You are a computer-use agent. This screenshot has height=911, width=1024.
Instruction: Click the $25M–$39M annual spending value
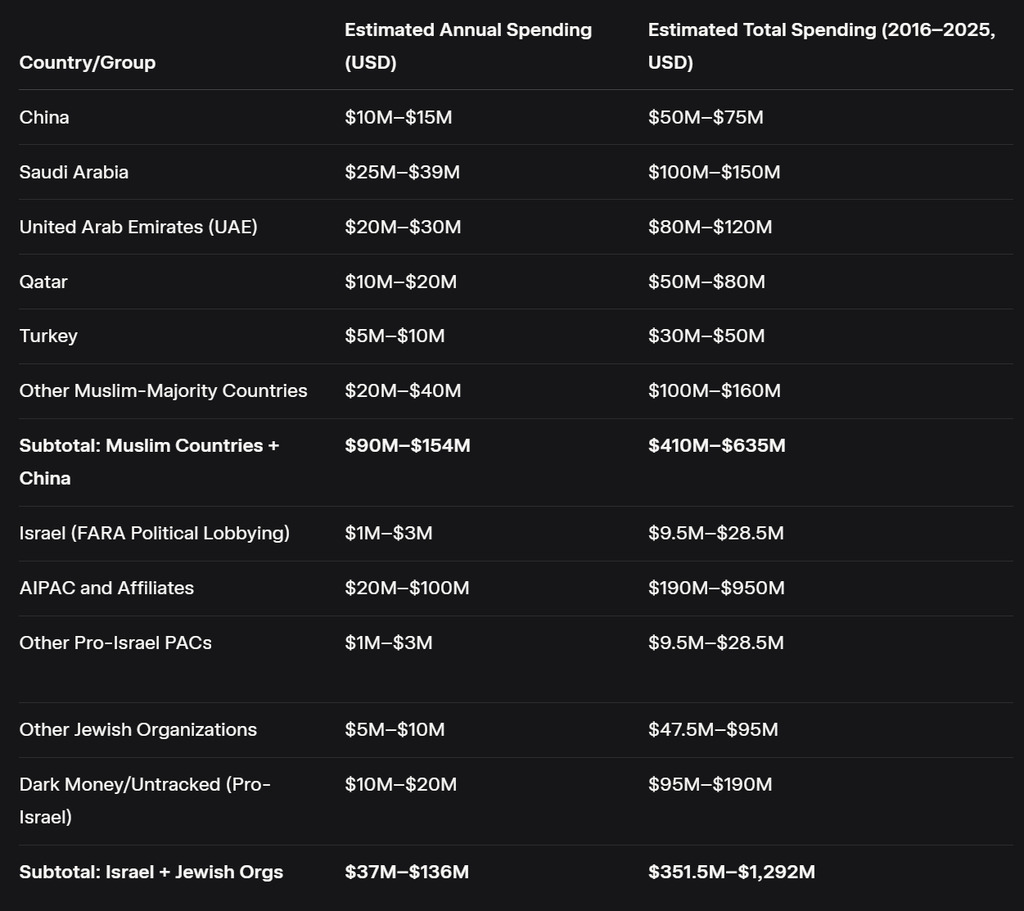pos(402,172)
